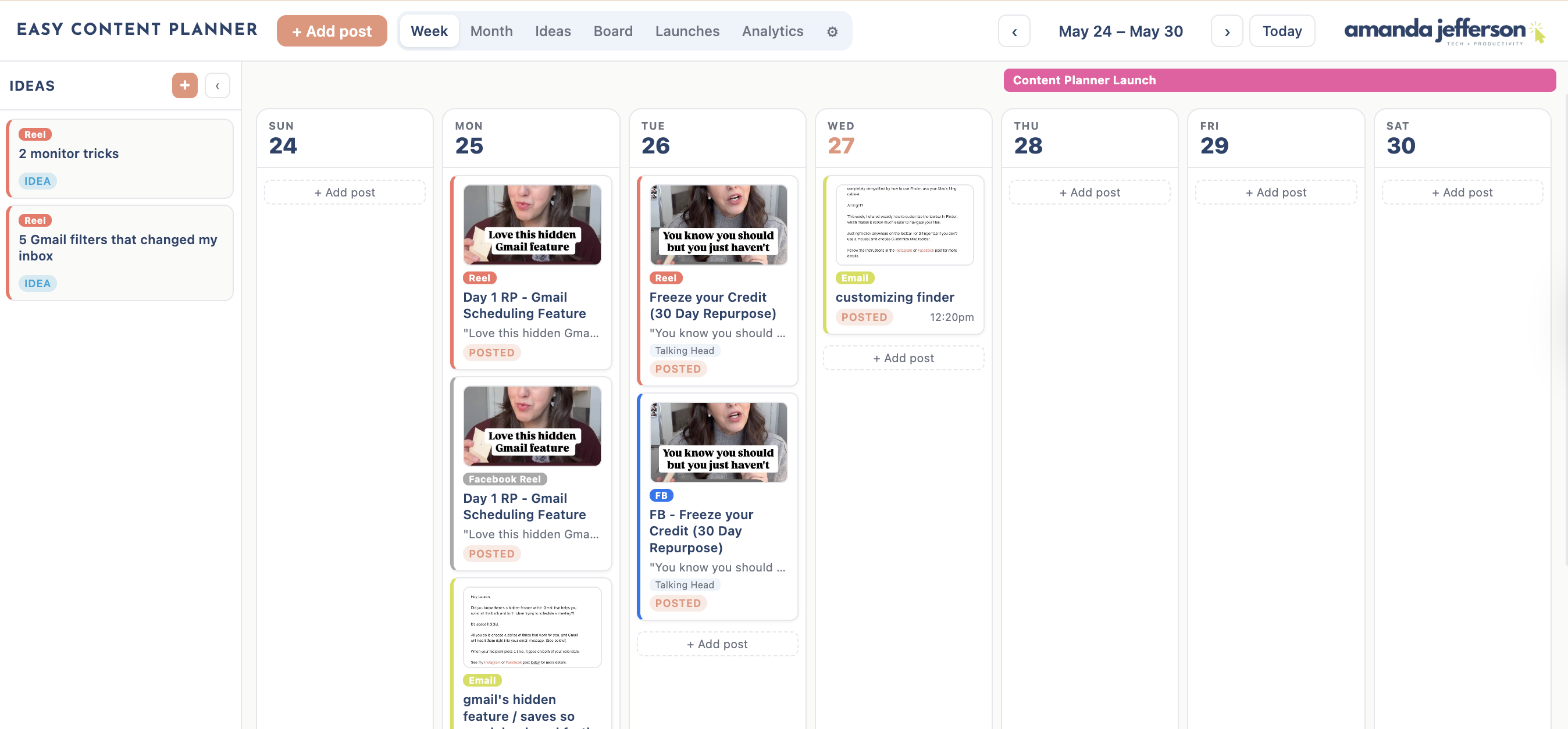
Task: Click Reel tag on 2 monitor tricks
Action: point(35,134)
